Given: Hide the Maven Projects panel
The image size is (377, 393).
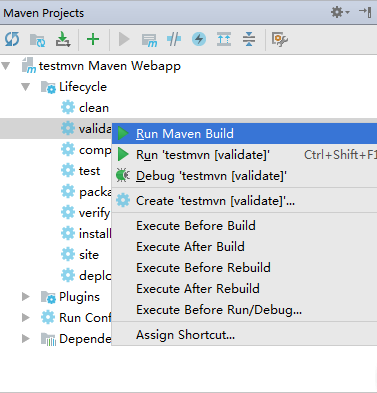Looking at the screenshot, I should [x=366, y=12].
